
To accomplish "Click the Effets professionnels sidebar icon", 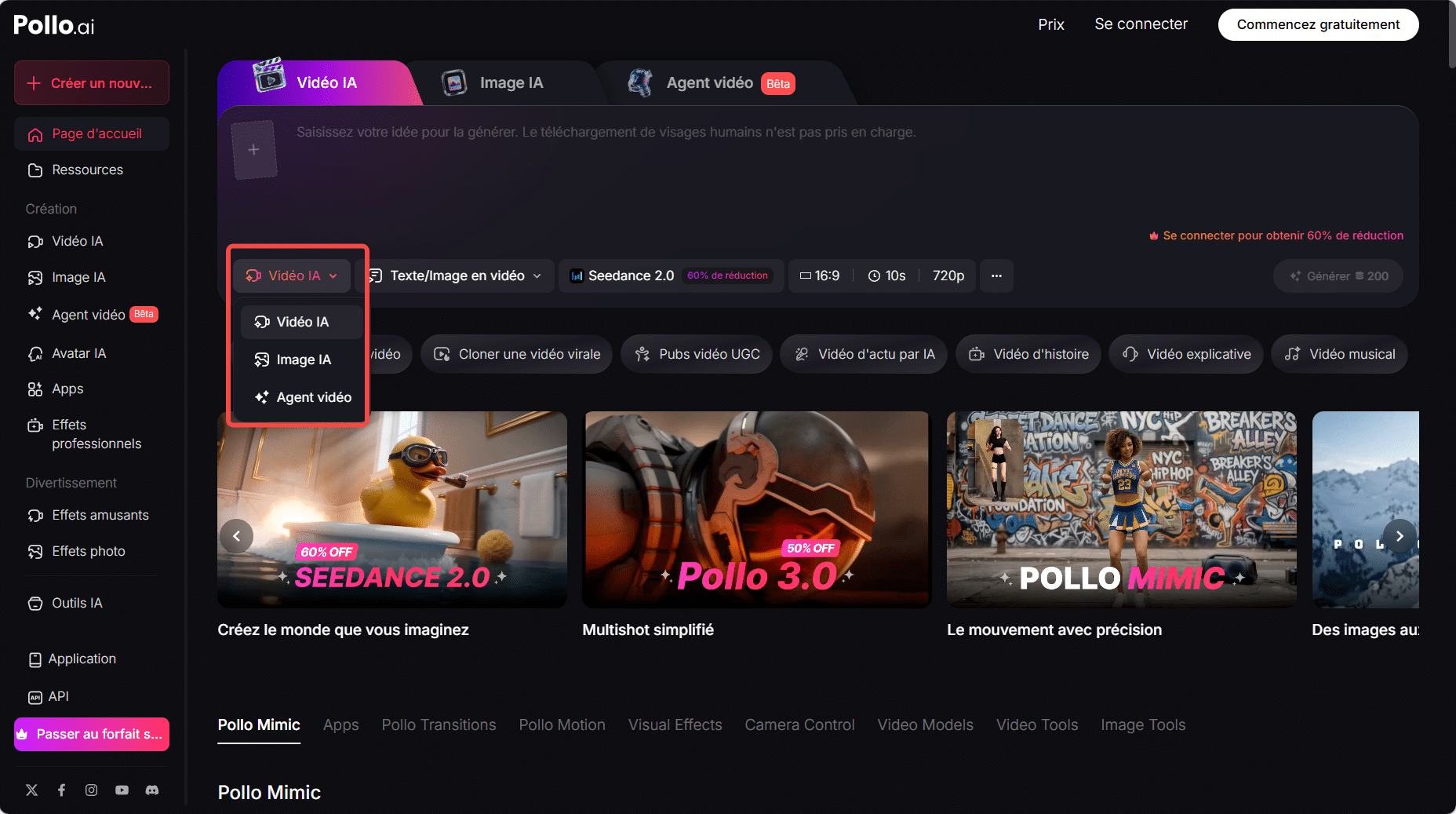I will tap(35, 425).
